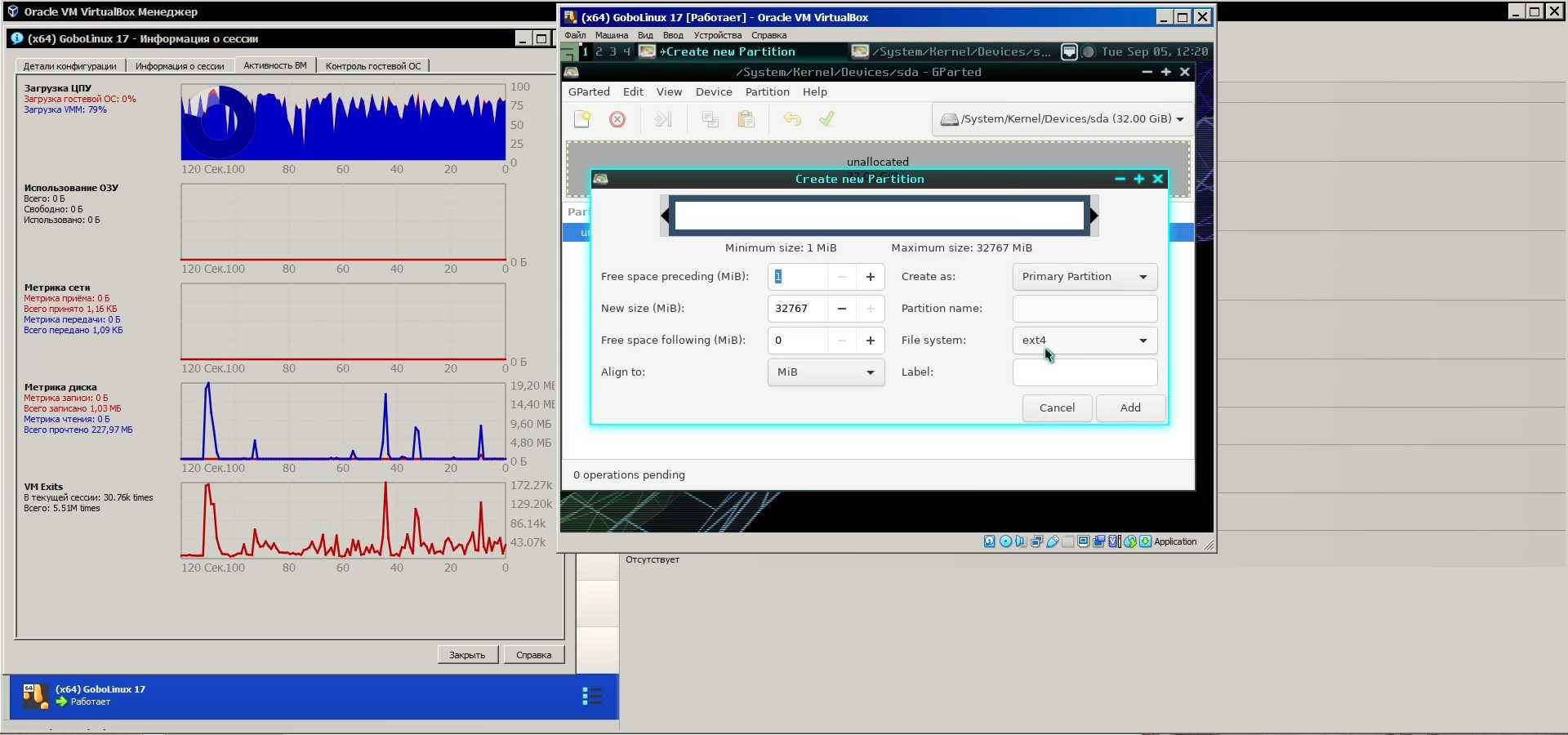Click the optical disk icon in VirtualBox status bar
Screen dimensions: 1568x735
click(1005, 541)
